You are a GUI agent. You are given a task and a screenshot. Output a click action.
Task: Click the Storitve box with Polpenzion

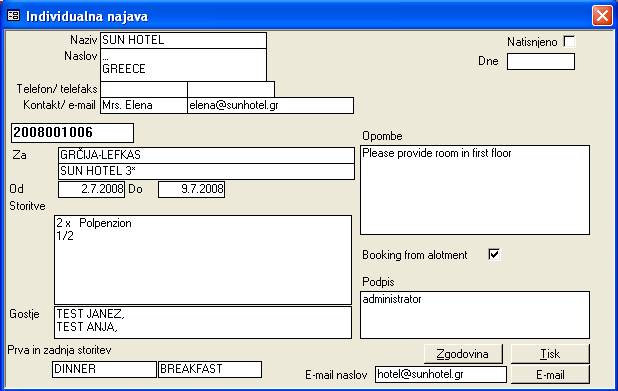pos(203,260)
